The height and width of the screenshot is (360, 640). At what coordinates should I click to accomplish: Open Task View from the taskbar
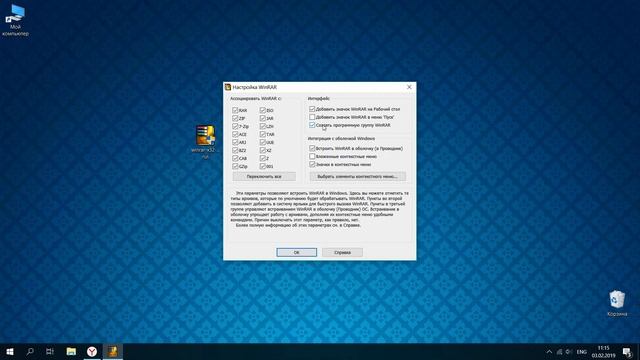[50, 351]
